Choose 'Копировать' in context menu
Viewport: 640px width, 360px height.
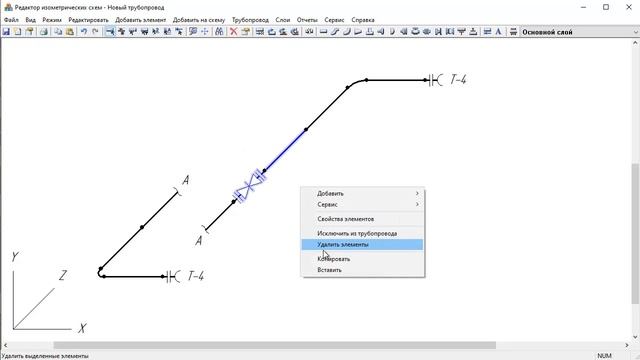(362, 259)
